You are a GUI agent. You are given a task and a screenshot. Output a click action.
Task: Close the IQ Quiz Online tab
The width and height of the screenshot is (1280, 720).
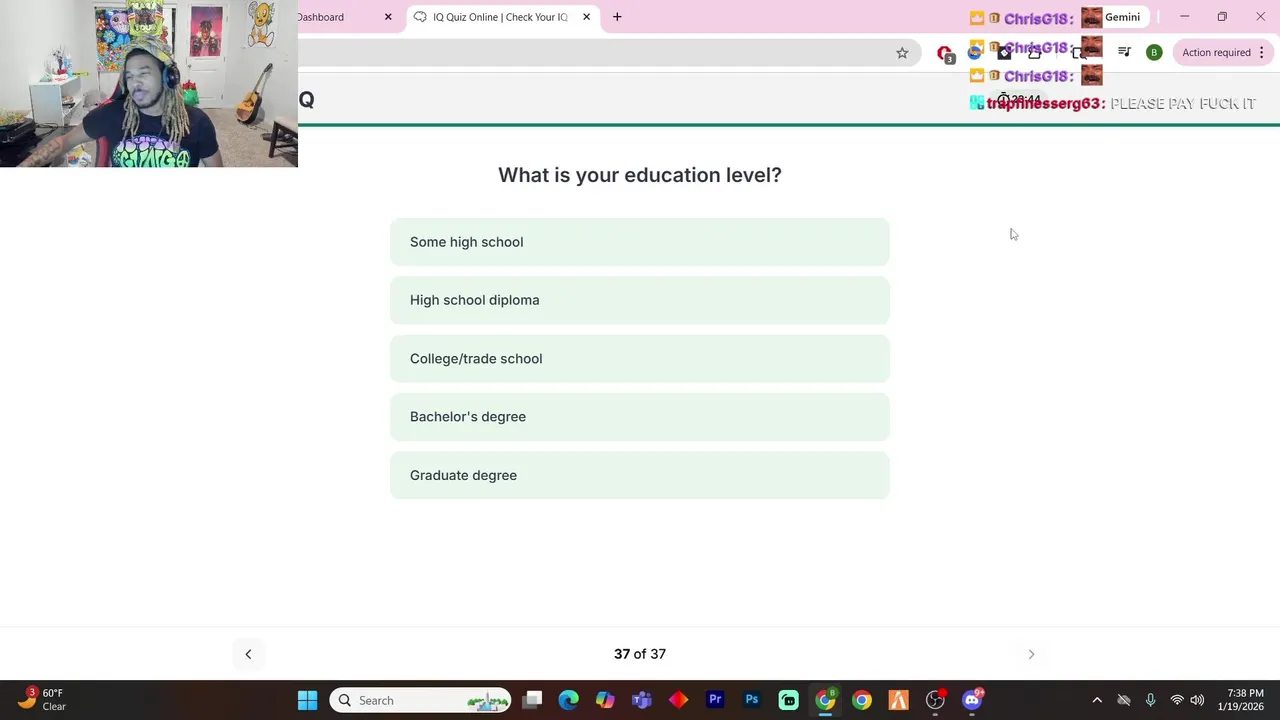586,17
